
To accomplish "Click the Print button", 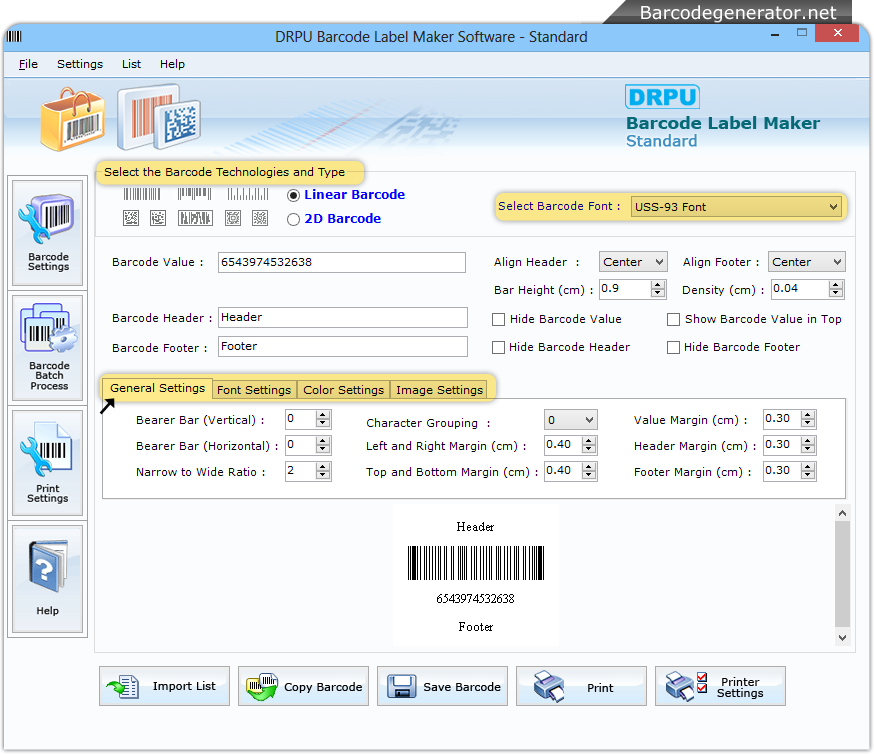I will (x=581, y=686).
